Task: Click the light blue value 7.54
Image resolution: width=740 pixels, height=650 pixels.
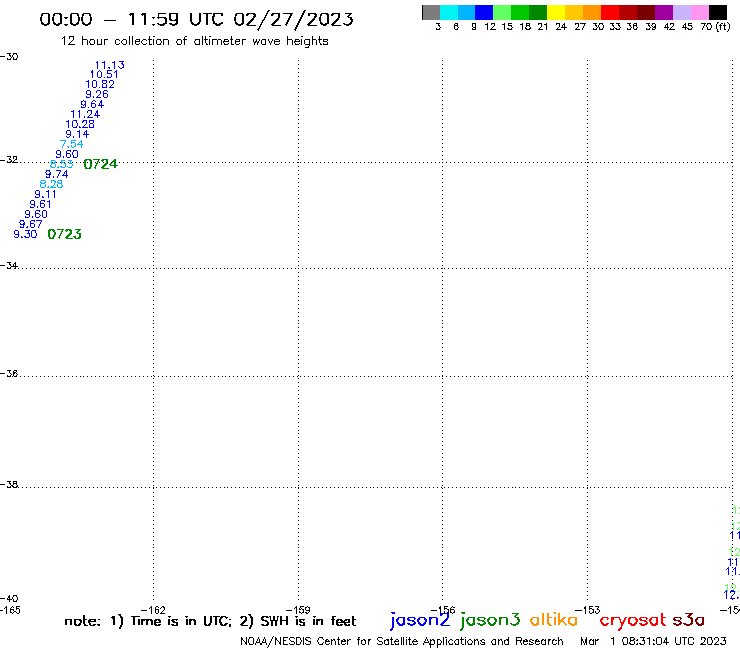Action: (x=72, y=144)
